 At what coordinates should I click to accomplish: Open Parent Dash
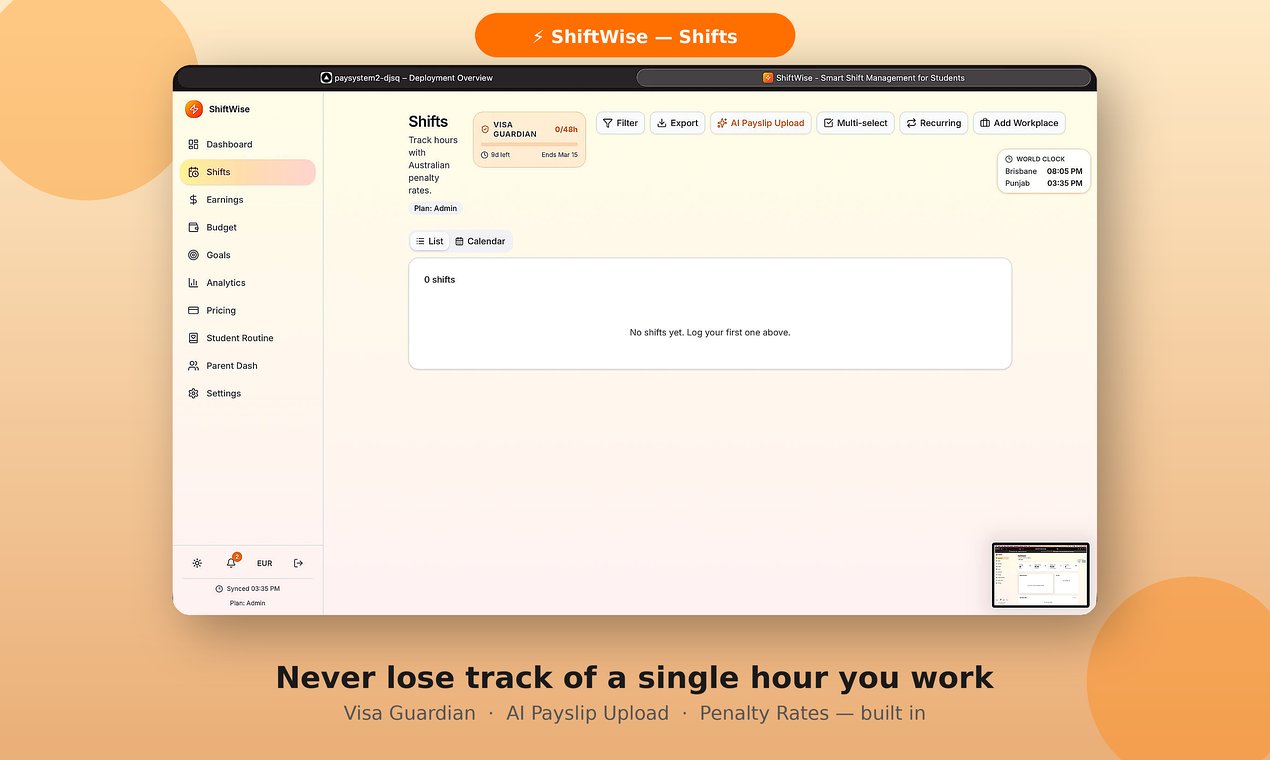click(248, 366)
